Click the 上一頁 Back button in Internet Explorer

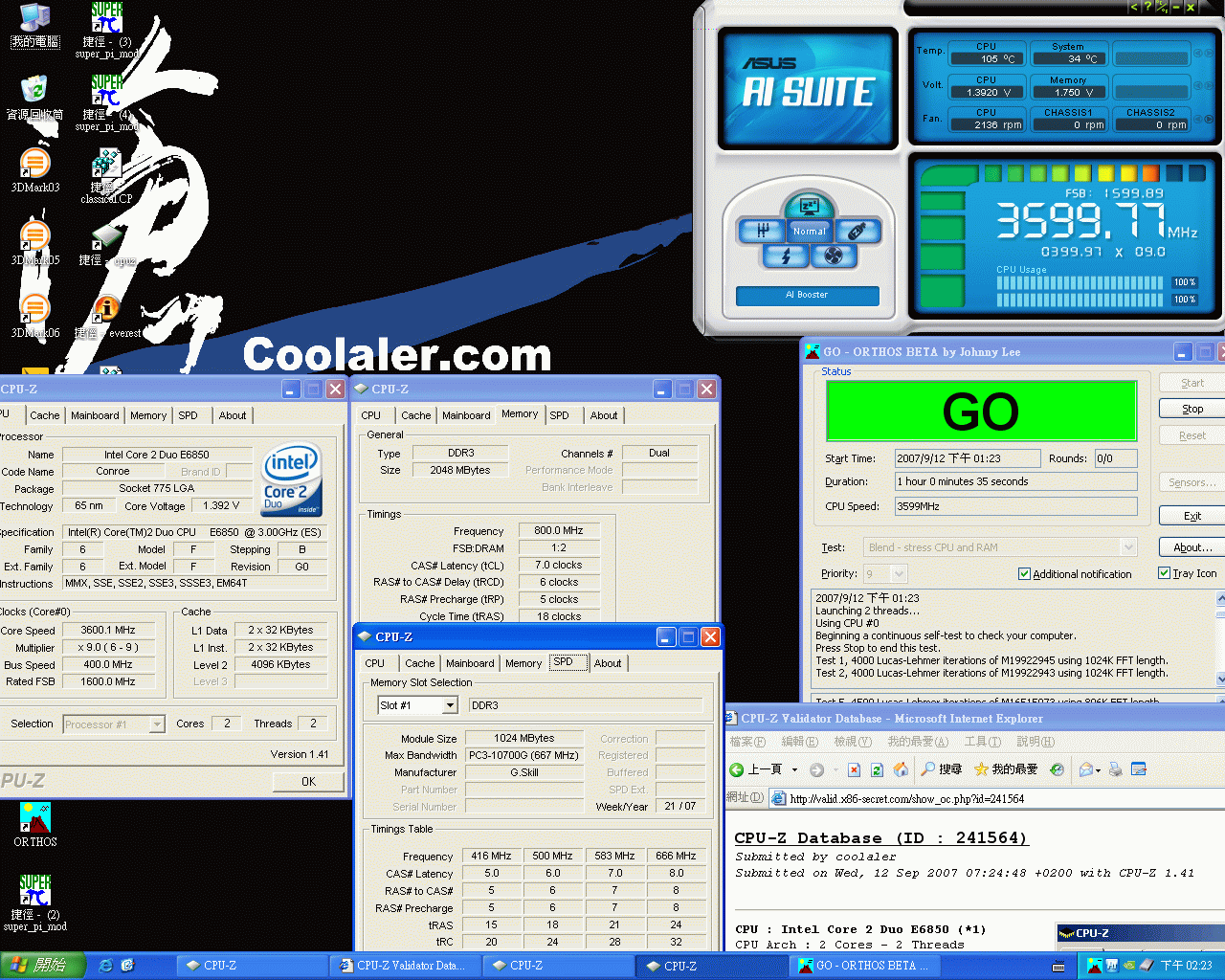pos(757,769)
